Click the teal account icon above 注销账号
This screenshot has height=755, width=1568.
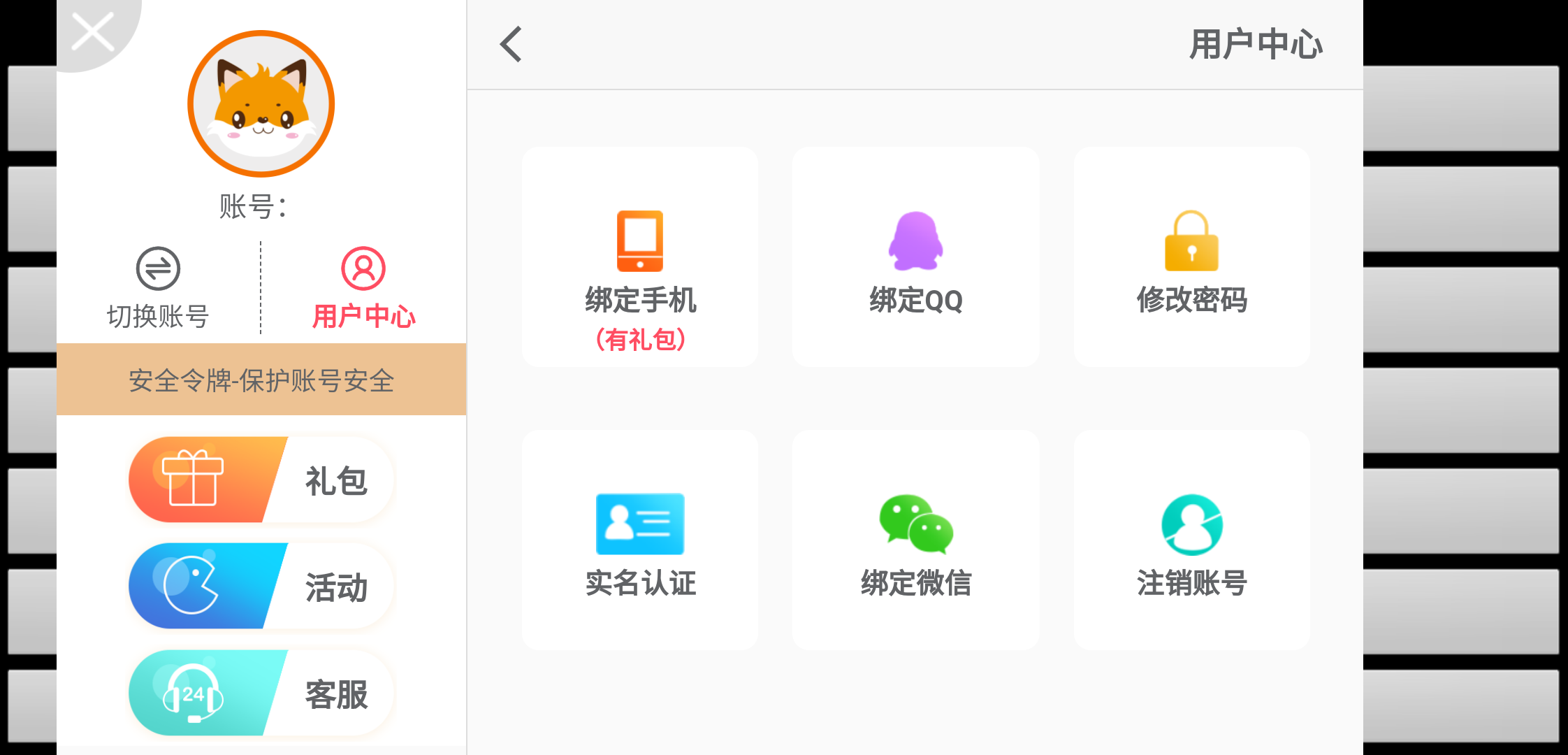1191,524
